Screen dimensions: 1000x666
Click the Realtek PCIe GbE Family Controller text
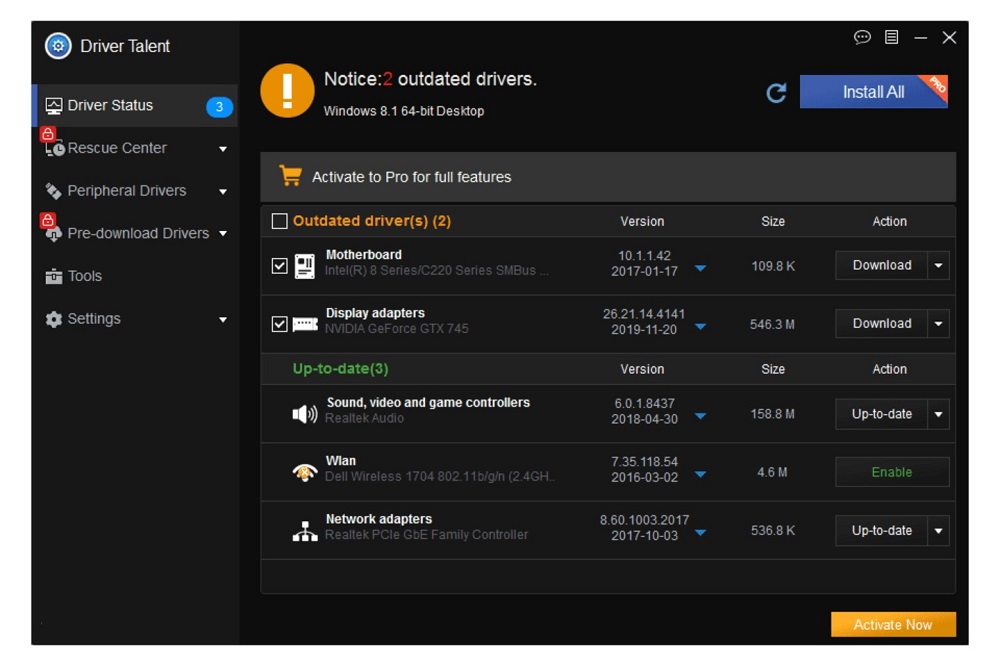pos(427,535)
